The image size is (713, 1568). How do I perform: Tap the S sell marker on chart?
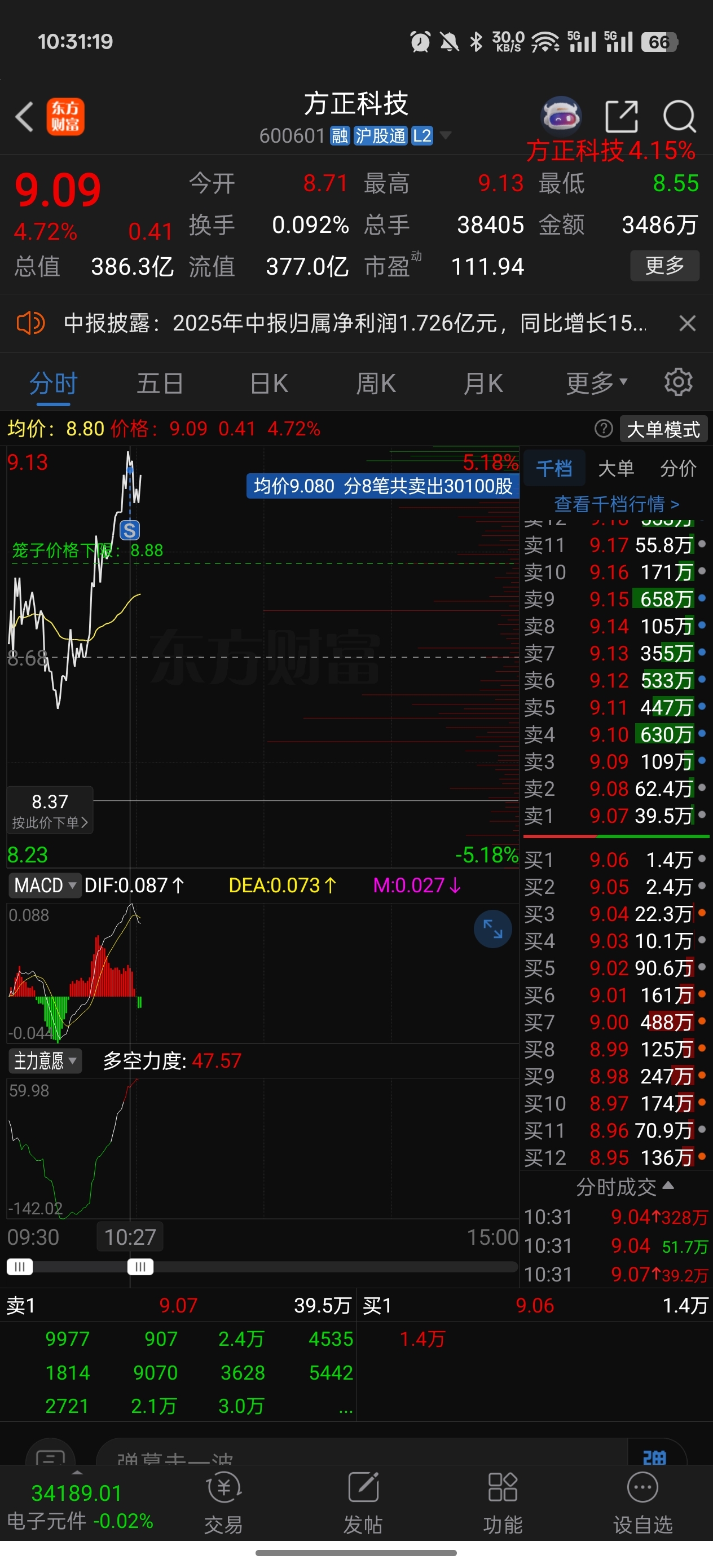130,530
